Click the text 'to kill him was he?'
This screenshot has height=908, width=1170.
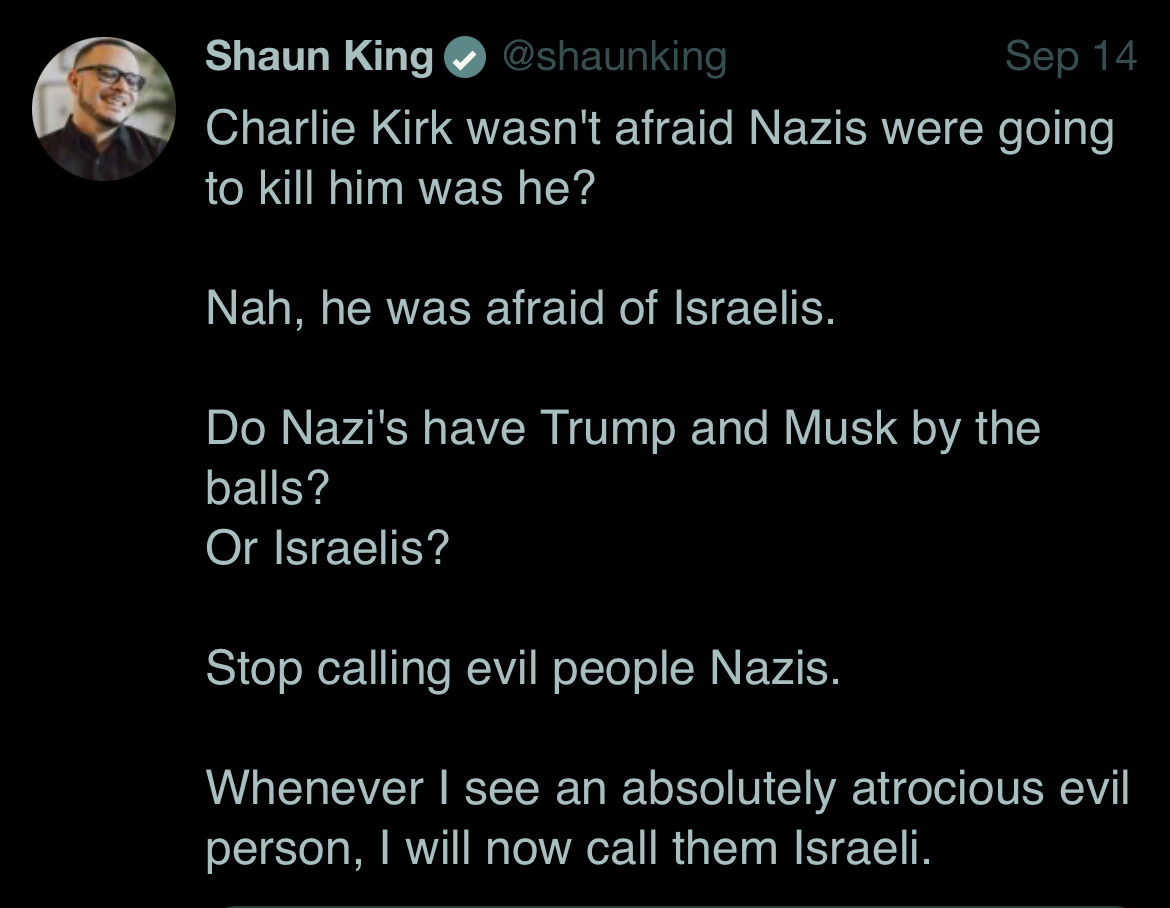pos(401,188)
